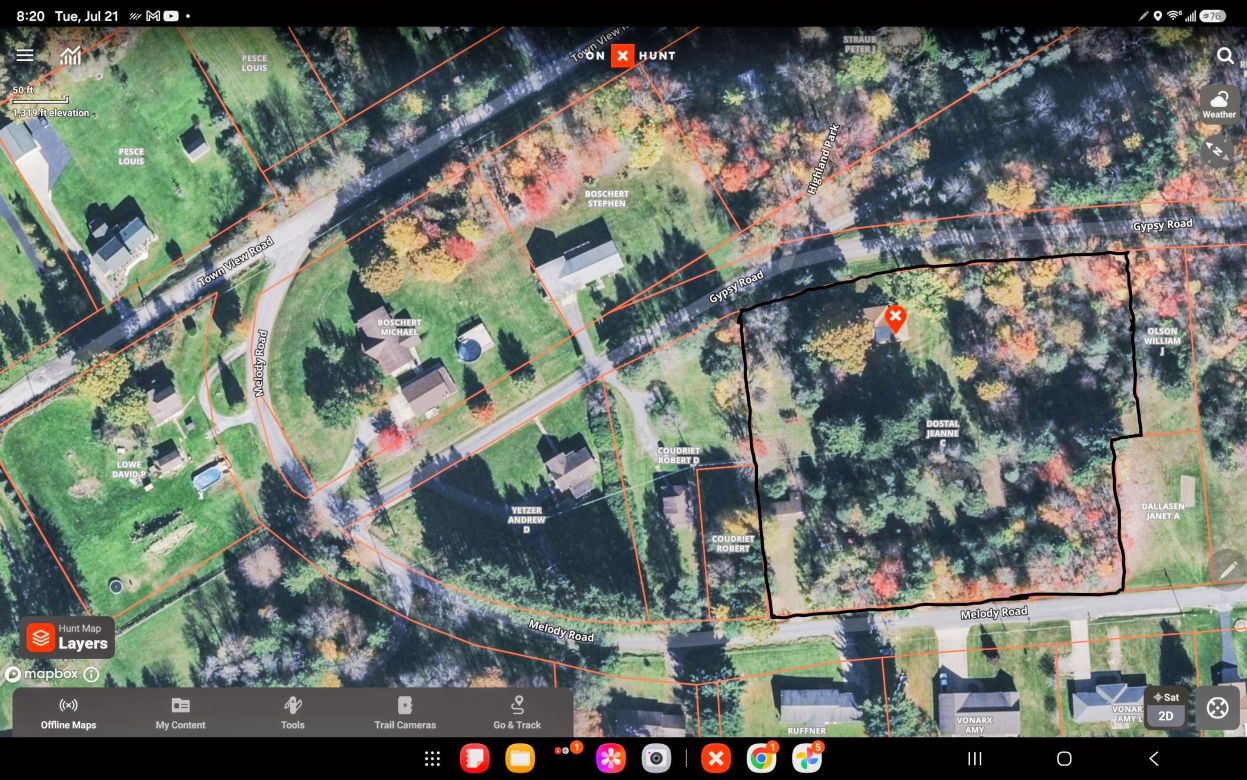Open the elevation profile chart icon
The height and width of the screenshot is (780, 1247).
coord(70,55)
